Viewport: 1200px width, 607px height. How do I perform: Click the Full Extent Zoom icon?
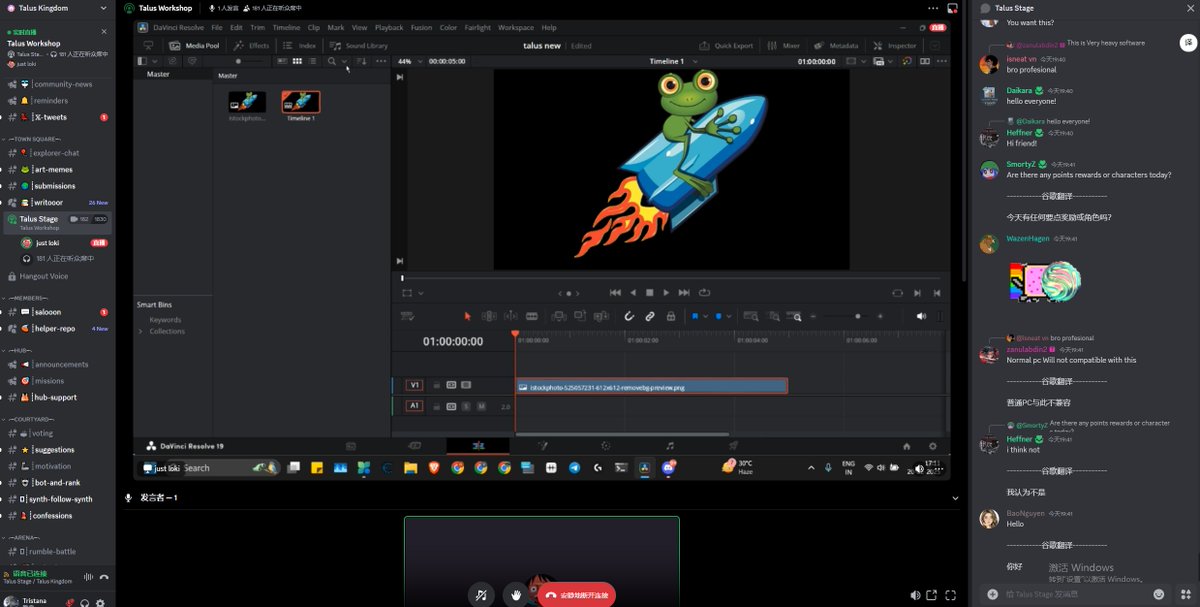[751, 316]
